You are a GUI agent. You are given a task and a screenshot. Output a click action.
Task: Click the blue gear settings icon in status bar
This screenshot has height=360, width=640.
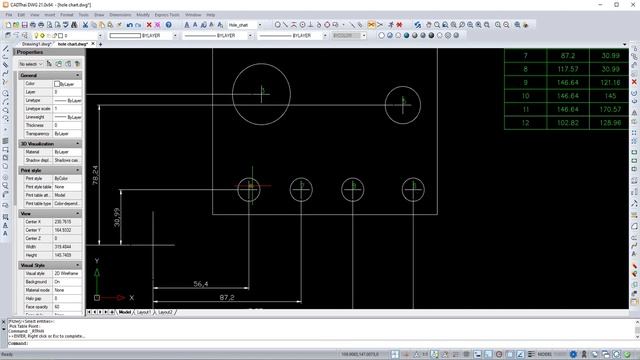573,354
